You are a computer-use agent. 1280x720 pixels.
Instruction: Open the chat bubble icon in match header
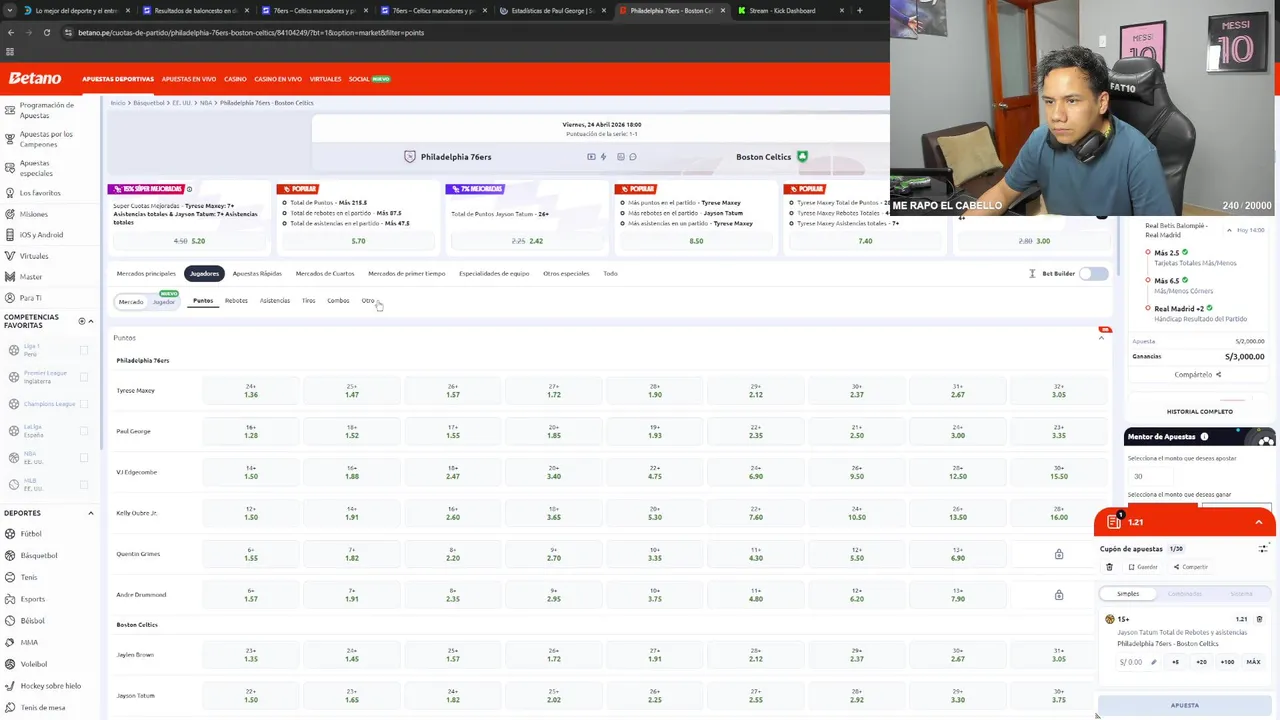[x=632, y=157]
